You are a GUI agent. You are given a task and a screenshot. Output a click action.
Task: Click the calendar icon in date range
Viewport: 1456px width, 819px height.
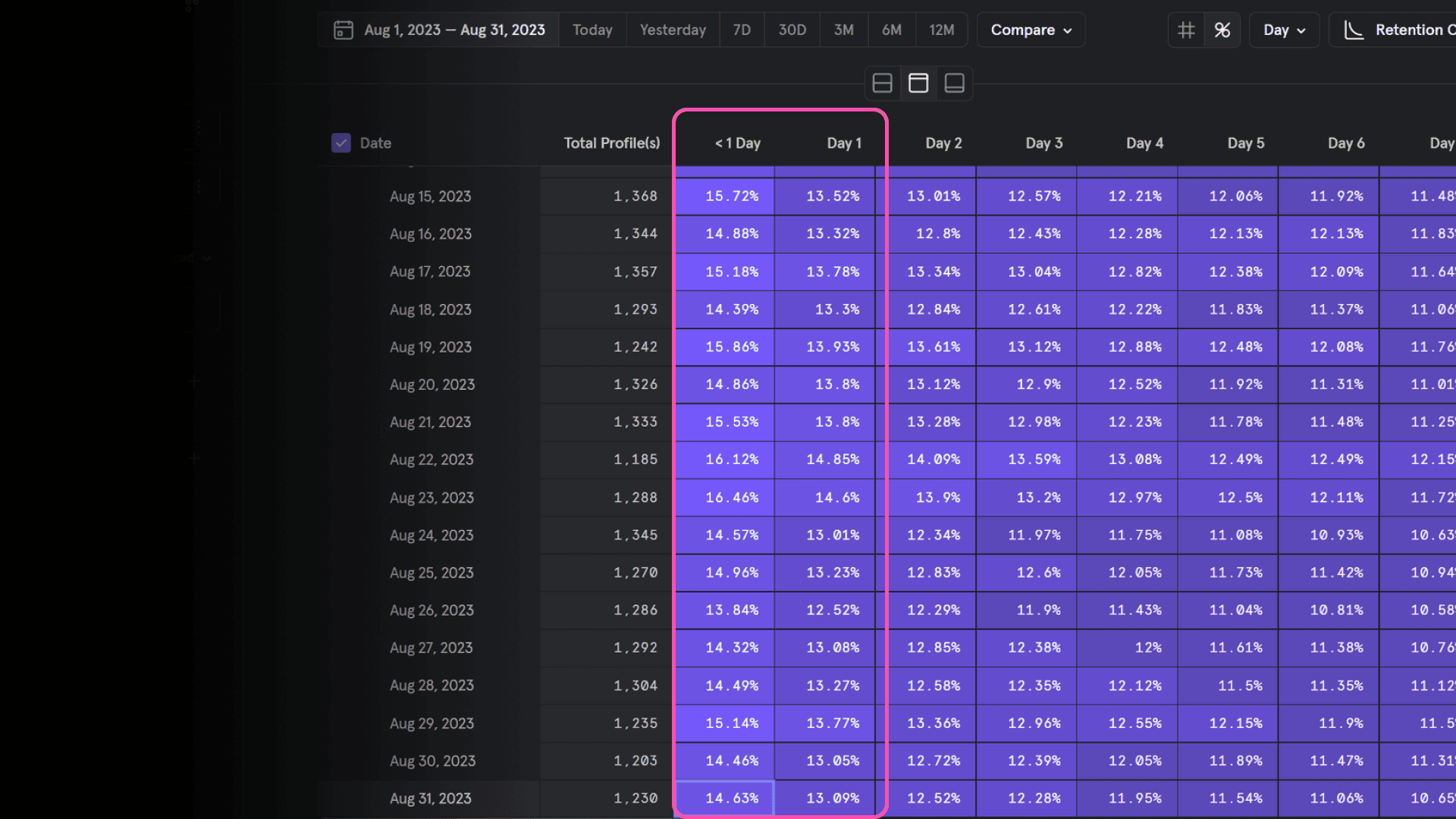(344, 30)
